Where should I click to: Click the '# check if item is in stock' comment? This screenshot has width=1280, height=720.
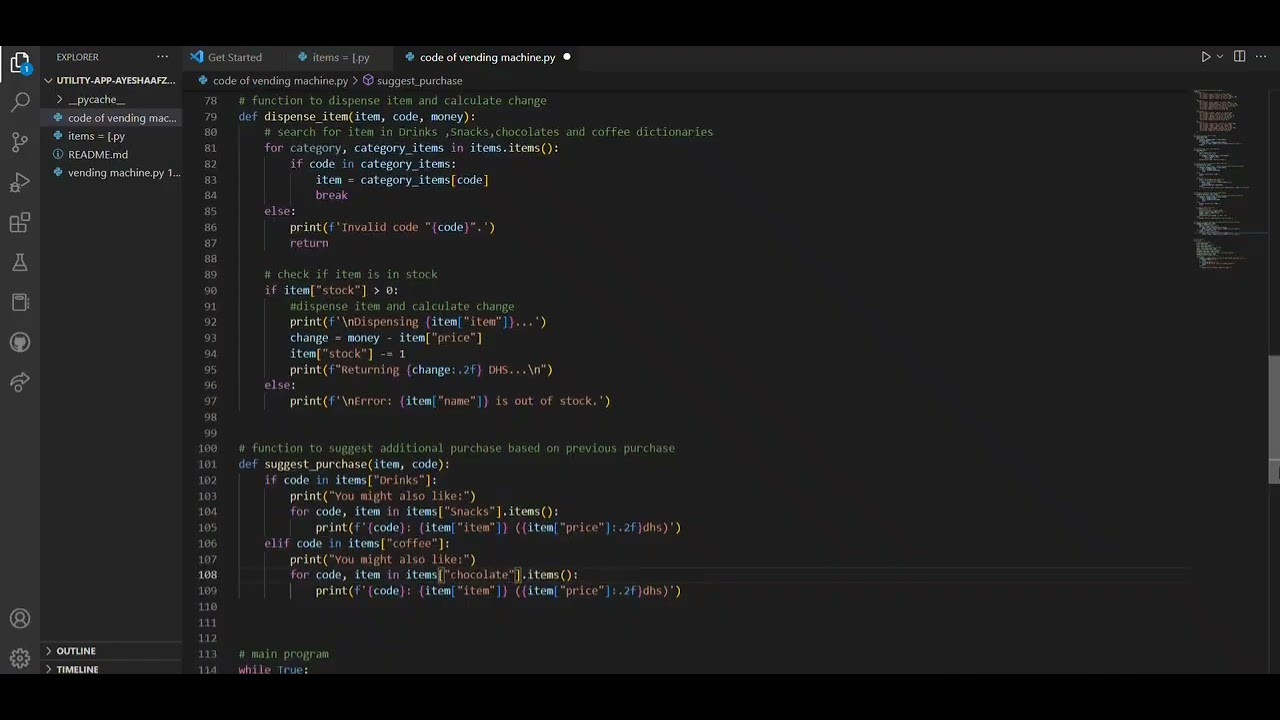(351, 274)
